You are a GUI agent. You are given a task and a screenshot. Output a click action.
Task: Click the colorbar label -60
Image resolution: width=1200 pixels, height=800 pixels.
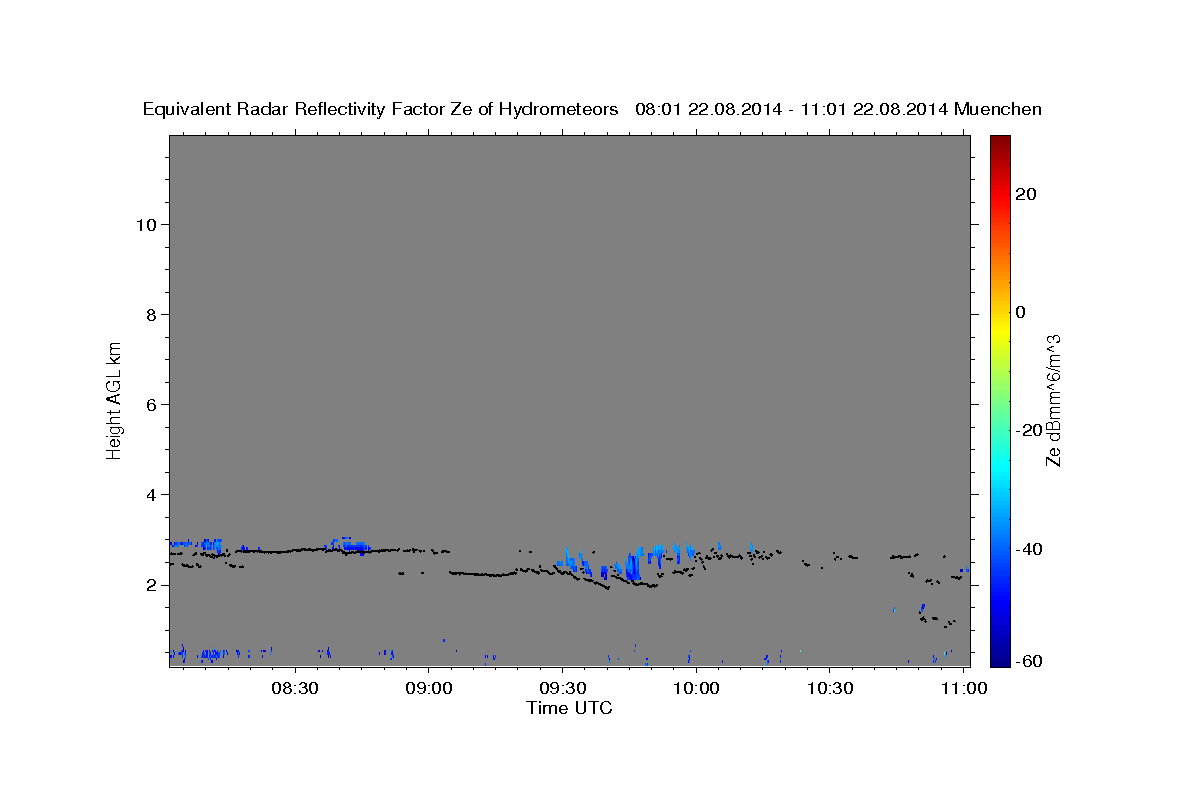1029,660
